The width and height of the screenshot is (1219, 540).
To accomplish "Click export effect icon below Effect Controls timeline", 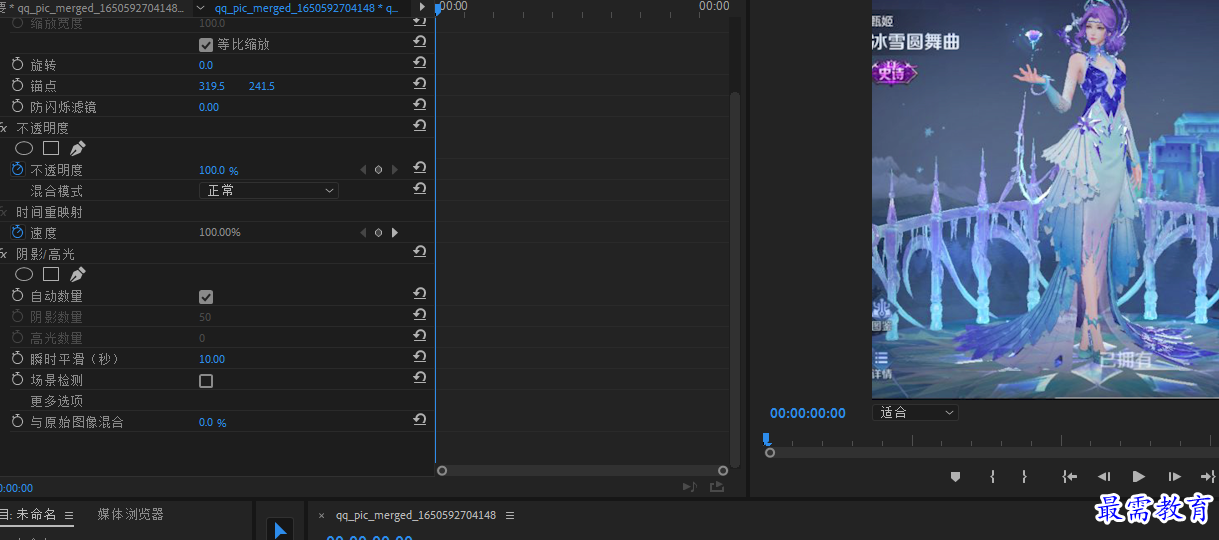I will pos(717,487).
